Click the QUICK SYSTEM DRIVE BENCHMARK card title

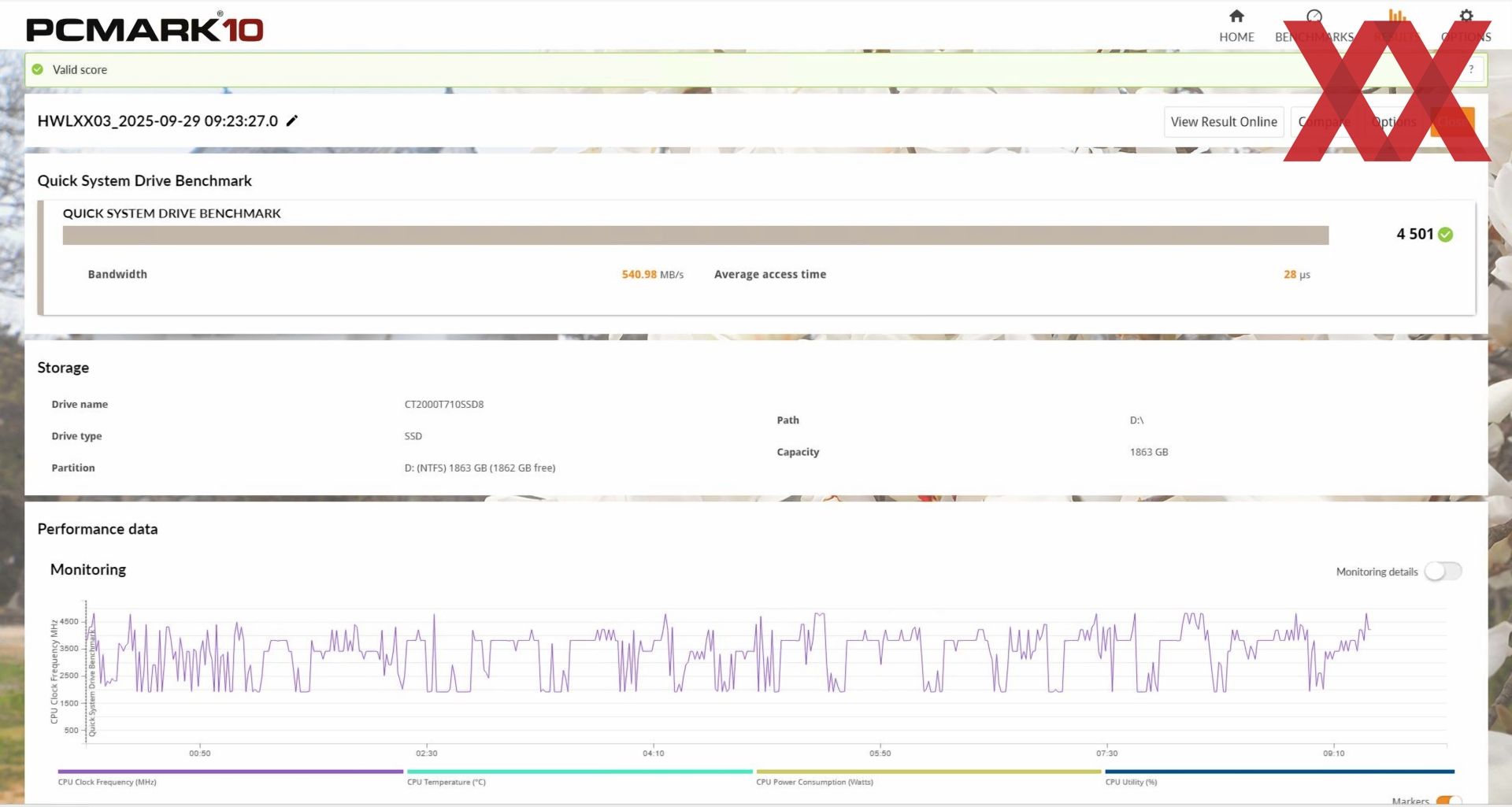coord(172,213)
